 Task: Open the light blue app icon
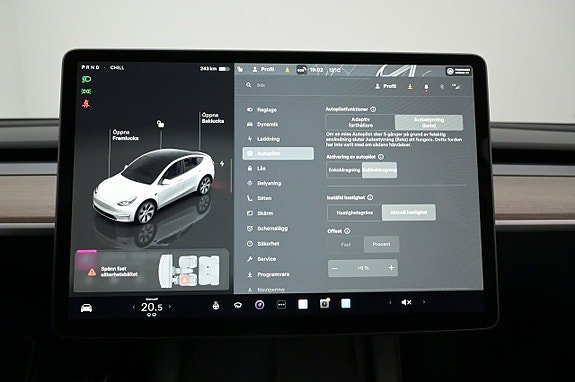tap(346, 303)
